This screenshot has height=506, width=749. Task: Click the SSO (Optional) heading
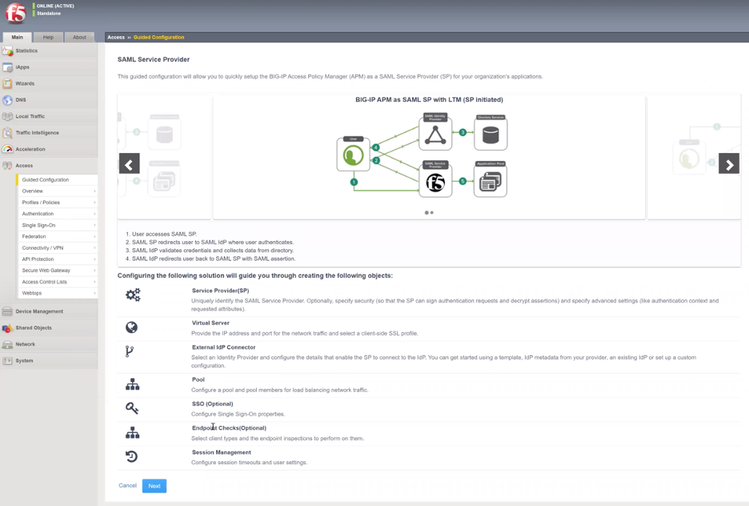coord(213,404)
